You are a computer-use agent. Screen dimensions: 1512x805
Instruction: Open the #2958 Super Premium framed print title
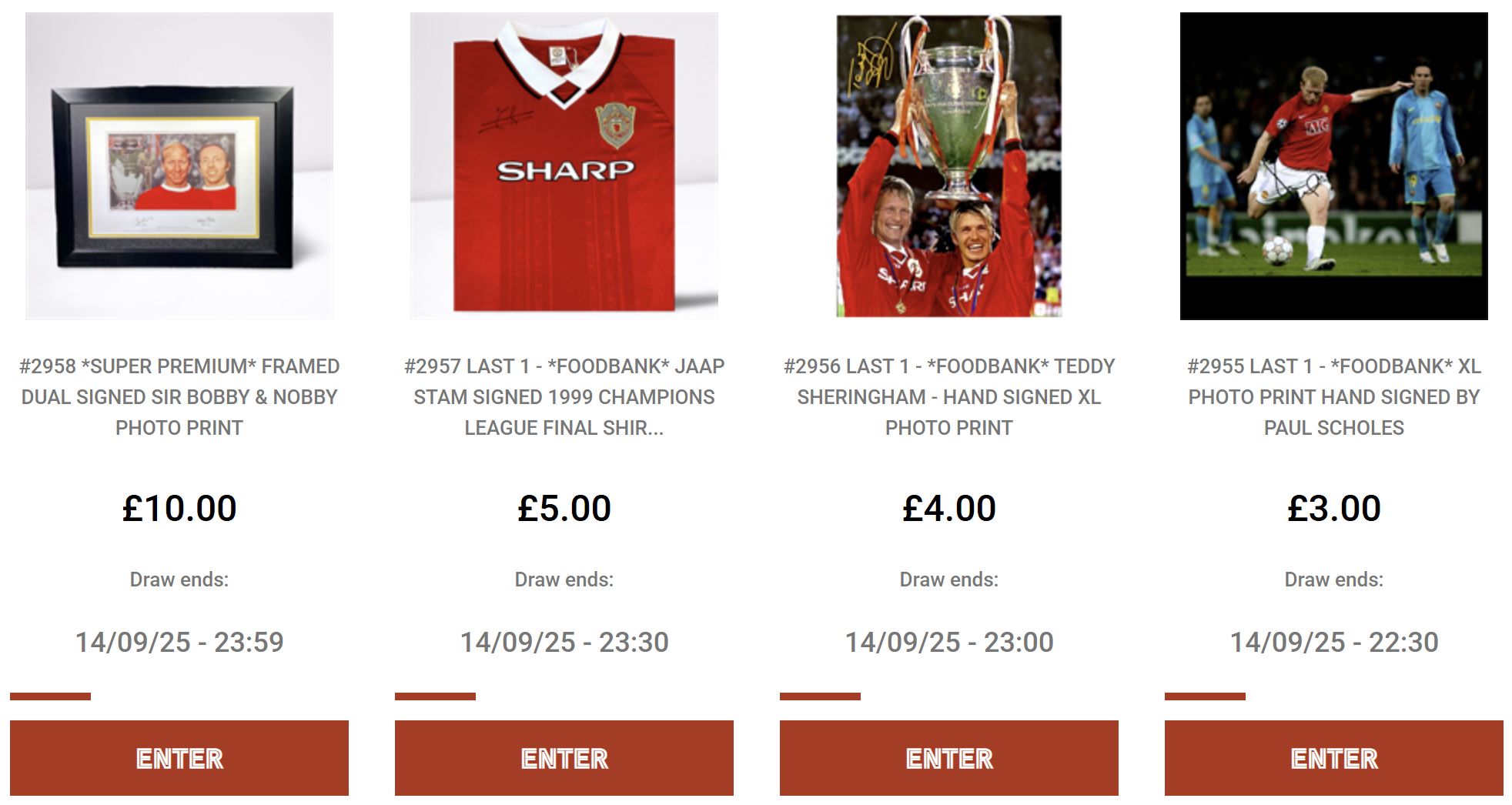[179, 396]
